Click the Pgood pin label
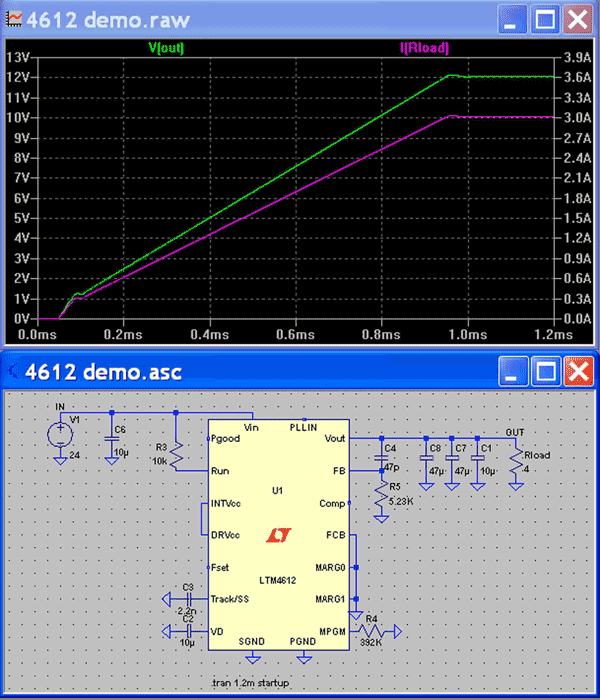Viewport: 600px width, 700px height. [225, 439]
